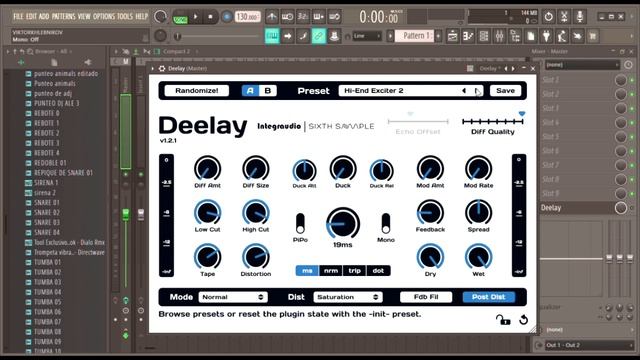Open the Deelay plugin gear options

pos(162,68)
